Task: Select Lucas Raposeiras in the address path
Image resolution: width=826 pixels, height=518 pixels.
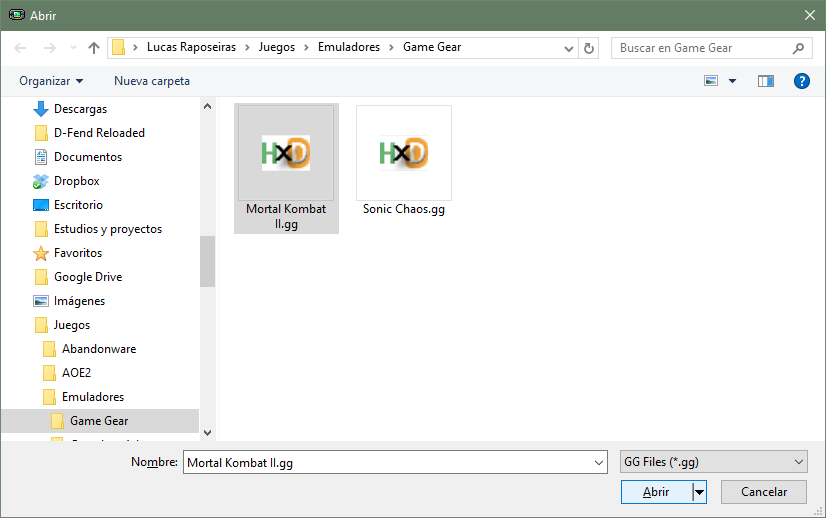Action: click(191, 47)
